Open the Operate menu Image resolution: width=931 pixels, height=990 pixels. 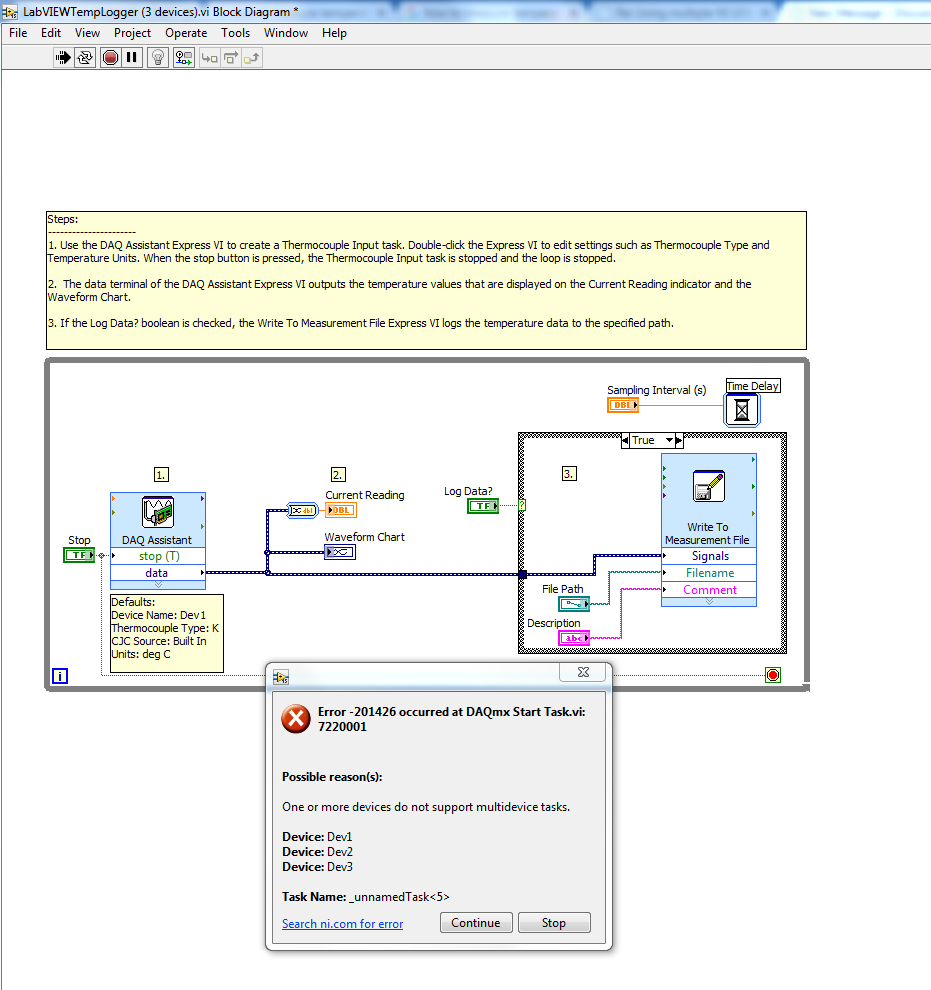tap(186, 33)
